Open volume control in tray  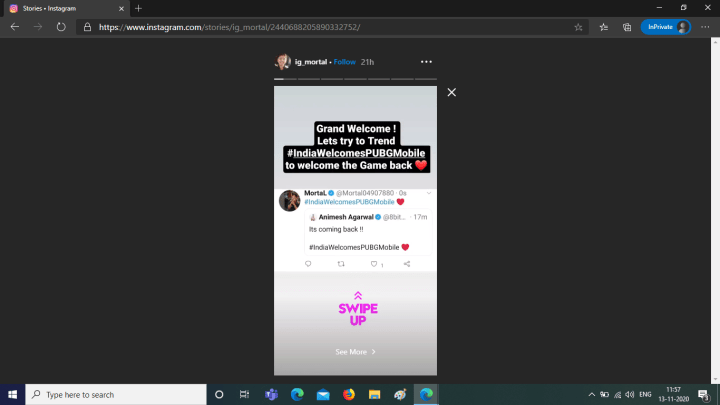(x=630, y=394)
